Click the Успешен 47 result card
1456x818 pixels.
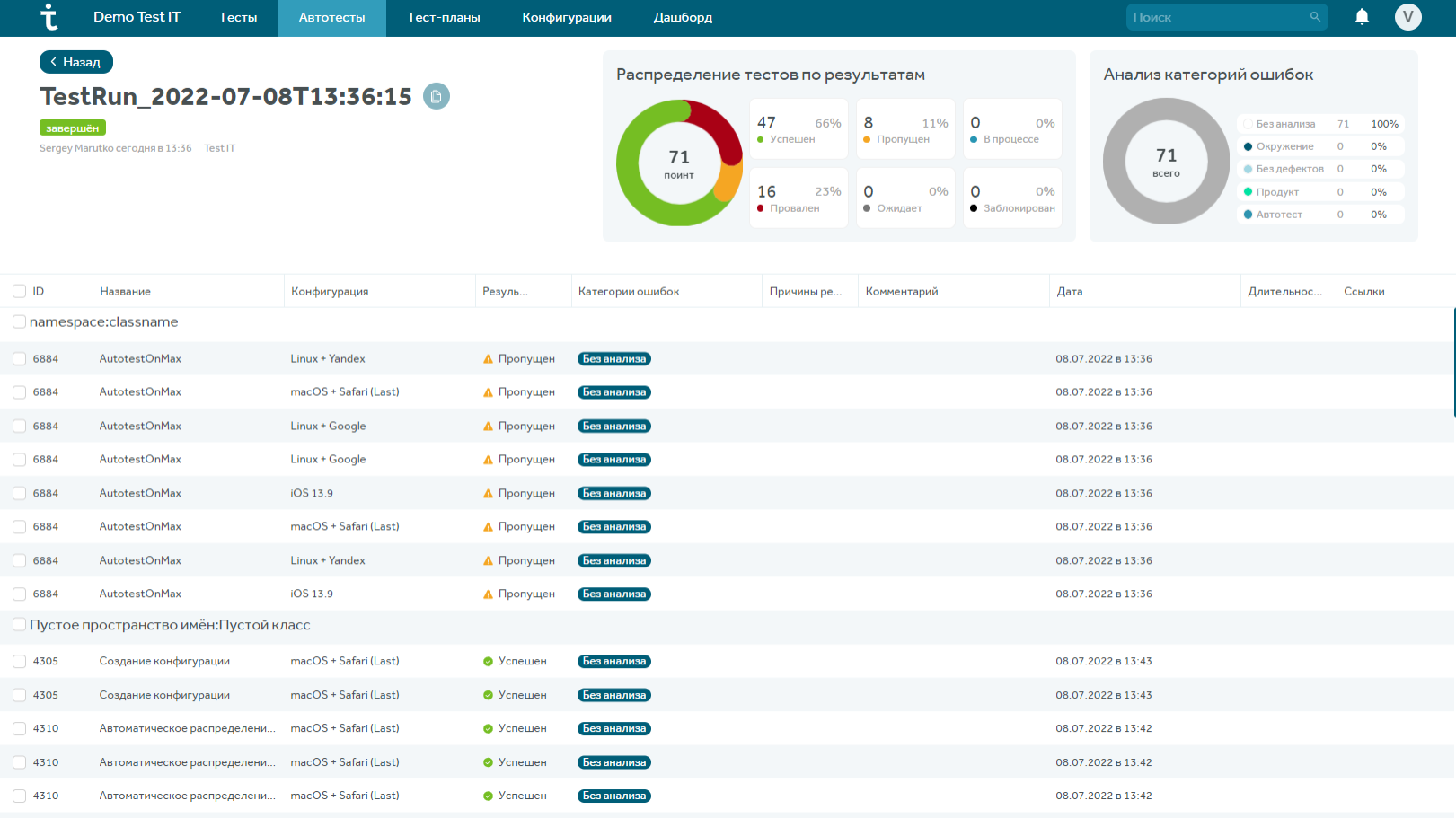click(x=799, y=129)
